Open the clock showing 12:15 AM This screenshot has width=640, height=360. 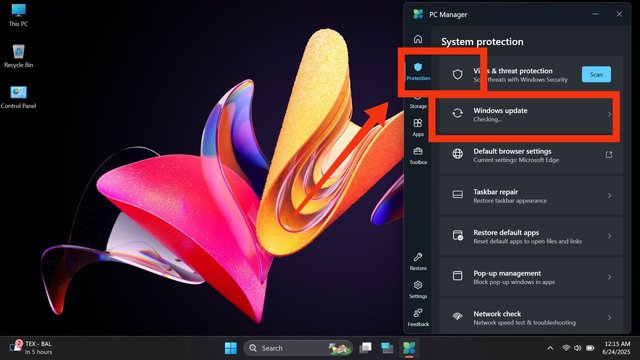tap(616, 348)
